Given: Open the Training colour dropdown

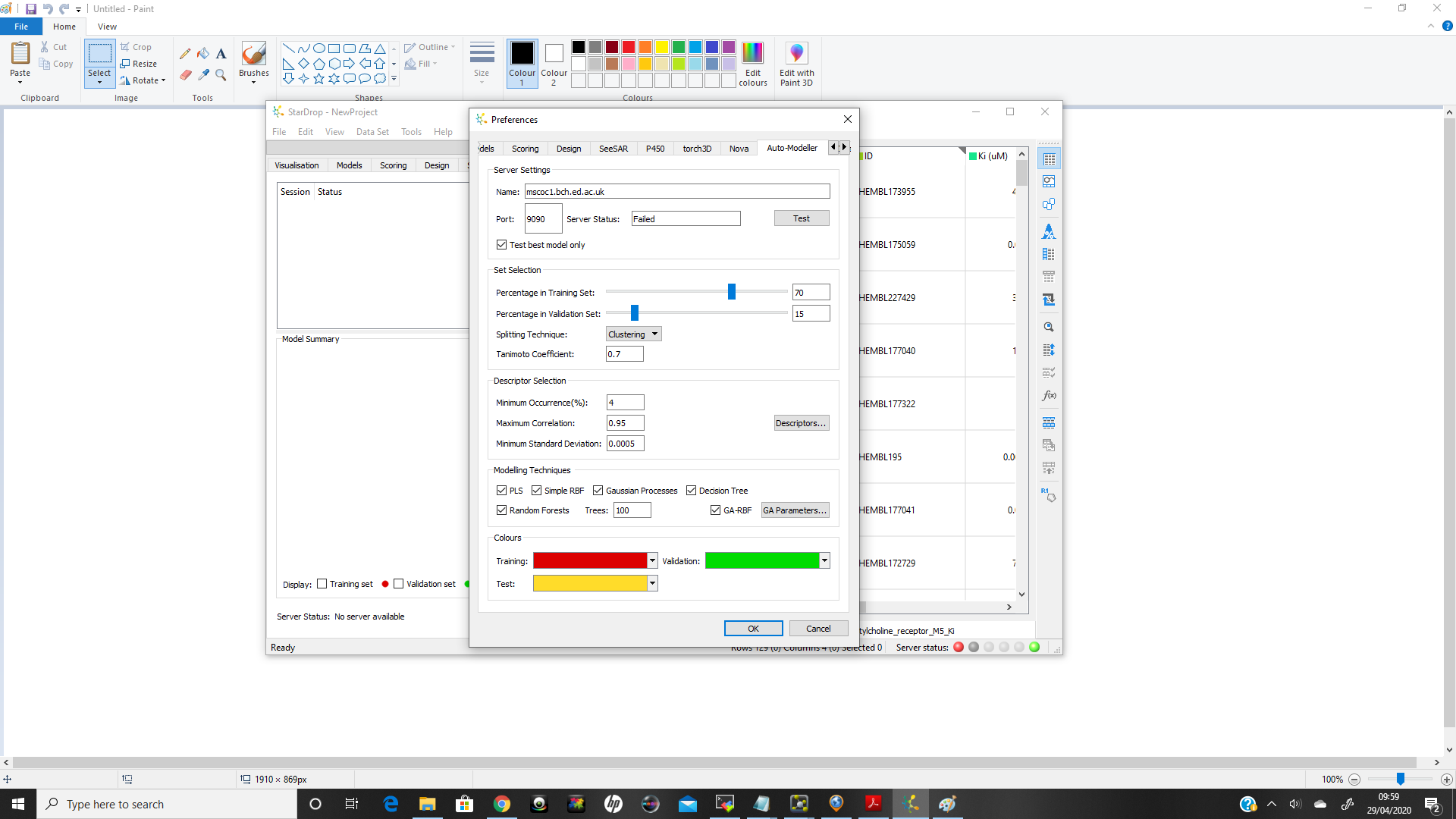Looking at the screenshot, I should 652,560.
